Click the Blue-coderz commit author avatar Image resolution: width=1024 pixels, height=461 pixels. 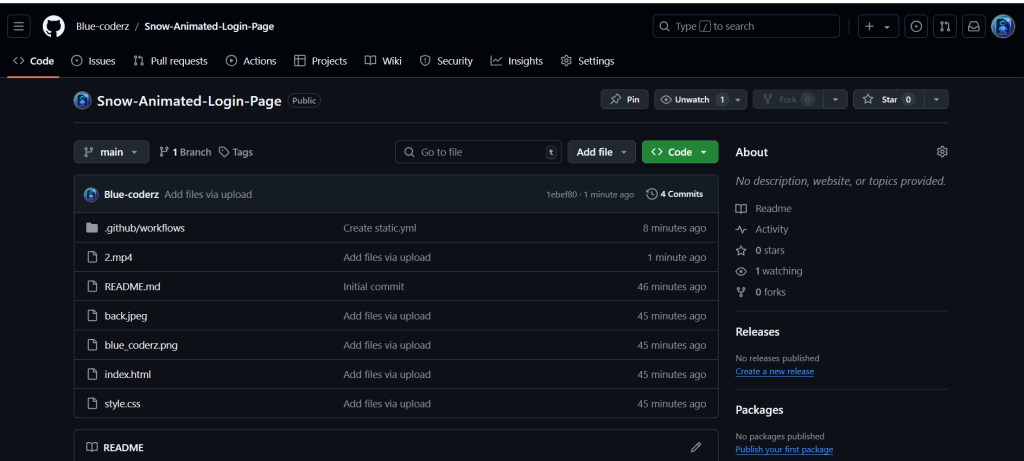91,194
